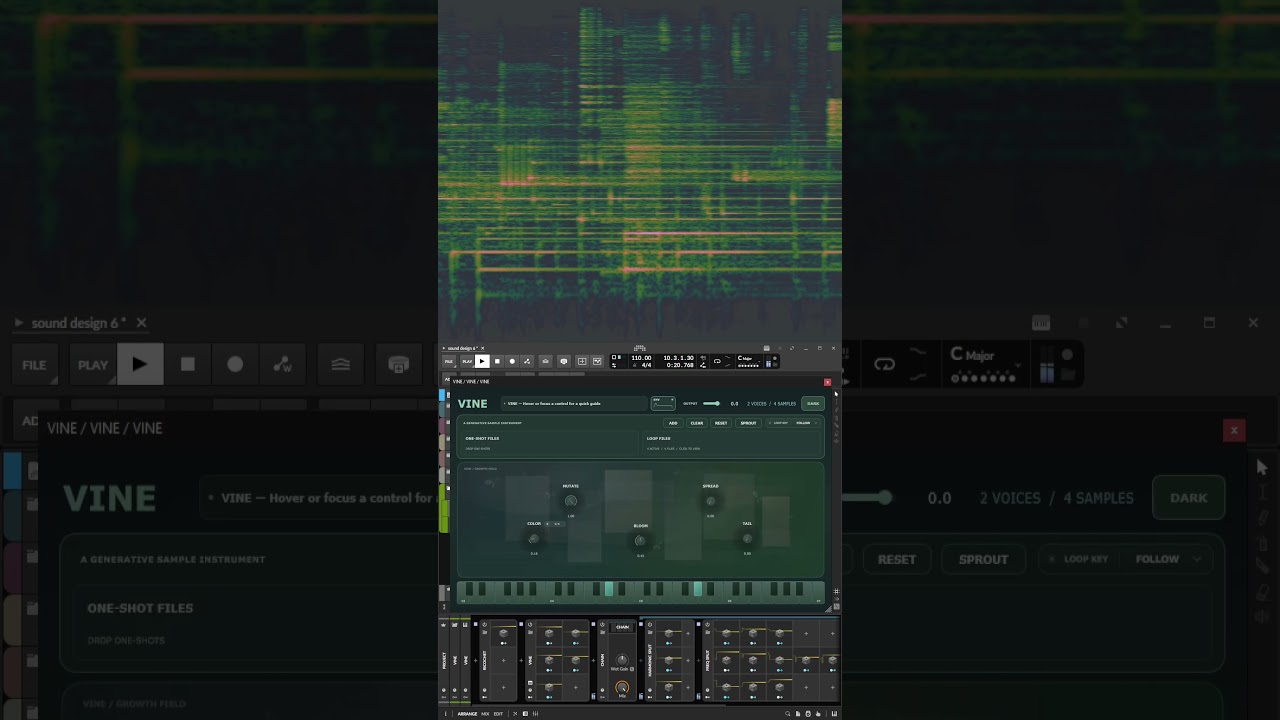Toggle Ricochet device power button
This screenshot has width=1280, height=720.
[x=485, y=624]
